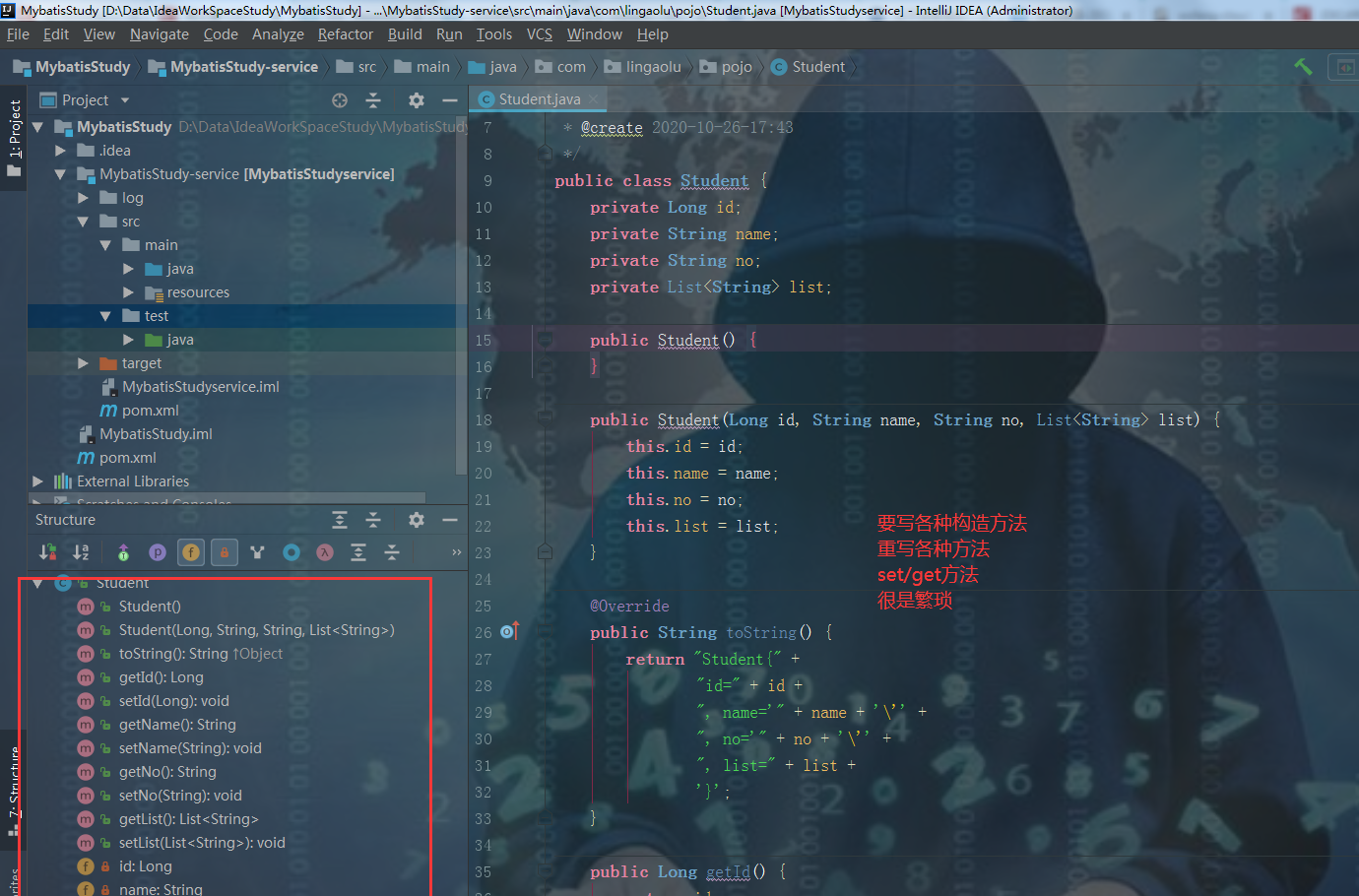The width and height of the screenshot is (1359, 896).
Task: Collapse the main folder
Action: (105, 245)
